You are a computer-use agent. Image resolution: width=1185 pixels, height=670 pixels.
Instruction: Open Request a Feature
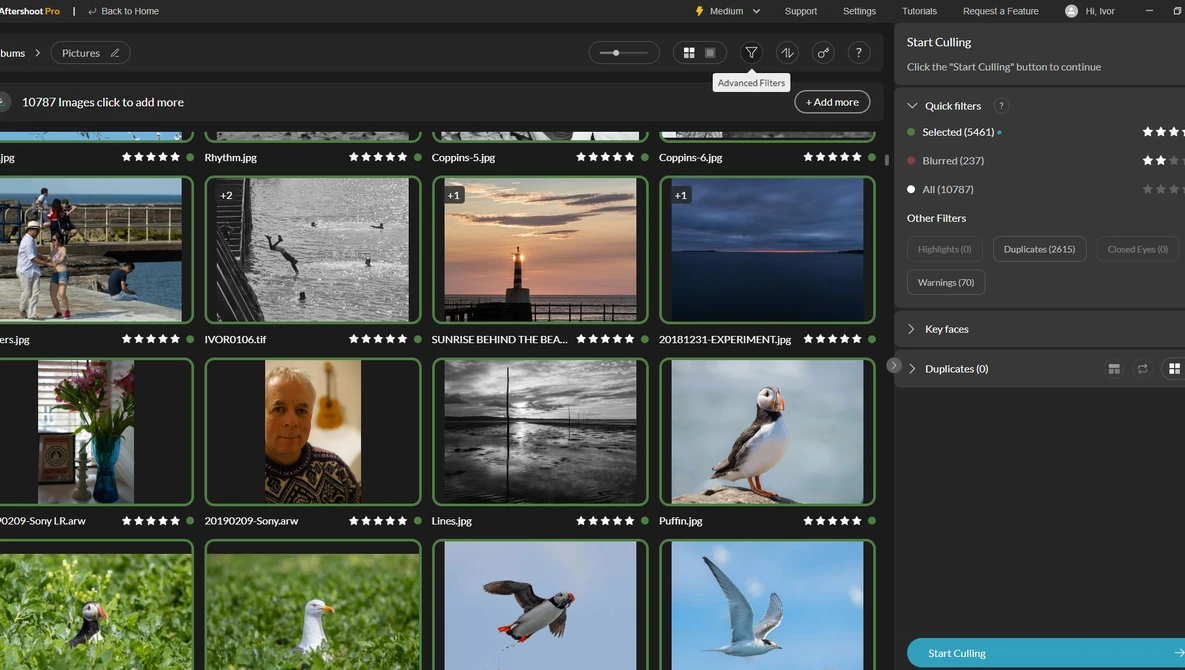tap(1001, 11)
